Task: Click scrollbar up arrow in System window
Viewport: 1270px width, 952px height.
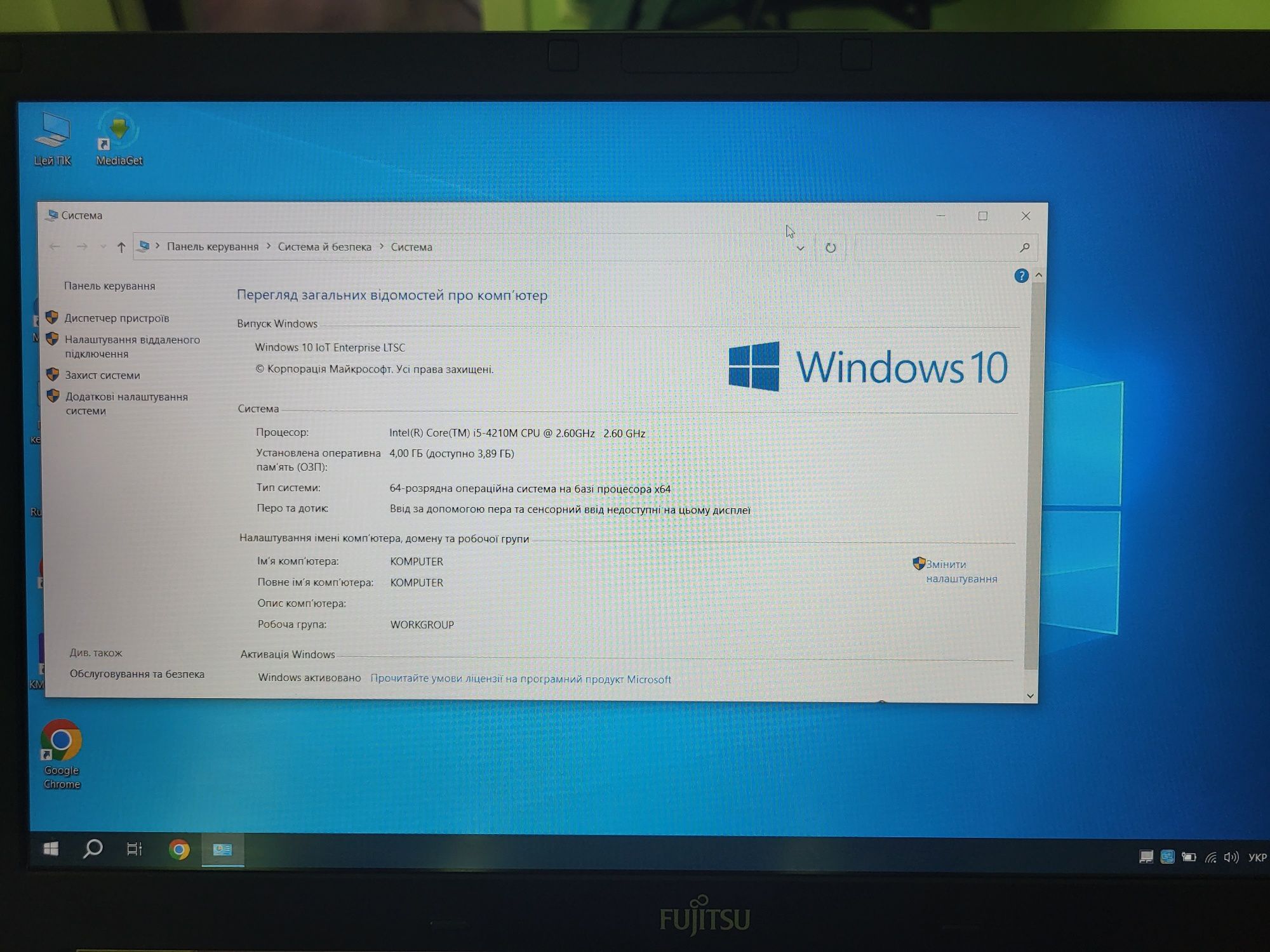Action: pos(1039,275)
